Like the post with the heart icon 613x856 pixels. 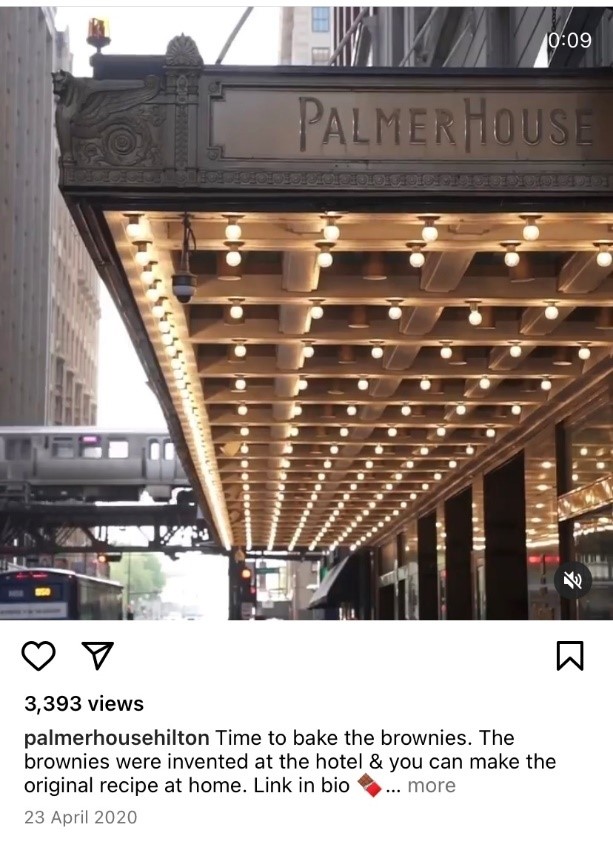point(38,655)
